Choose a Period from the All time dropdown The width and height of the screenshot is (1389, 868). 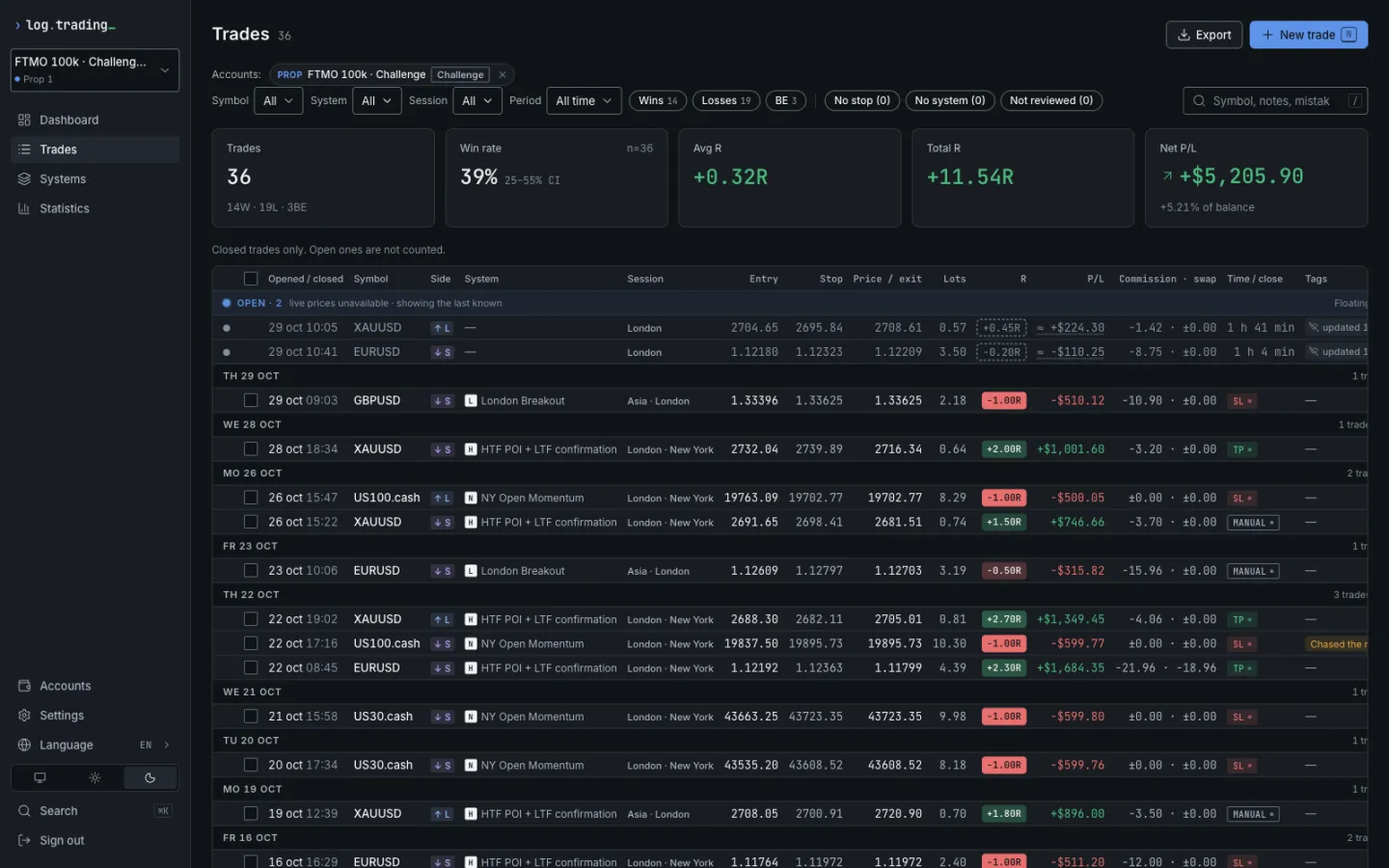coord(584,100)
